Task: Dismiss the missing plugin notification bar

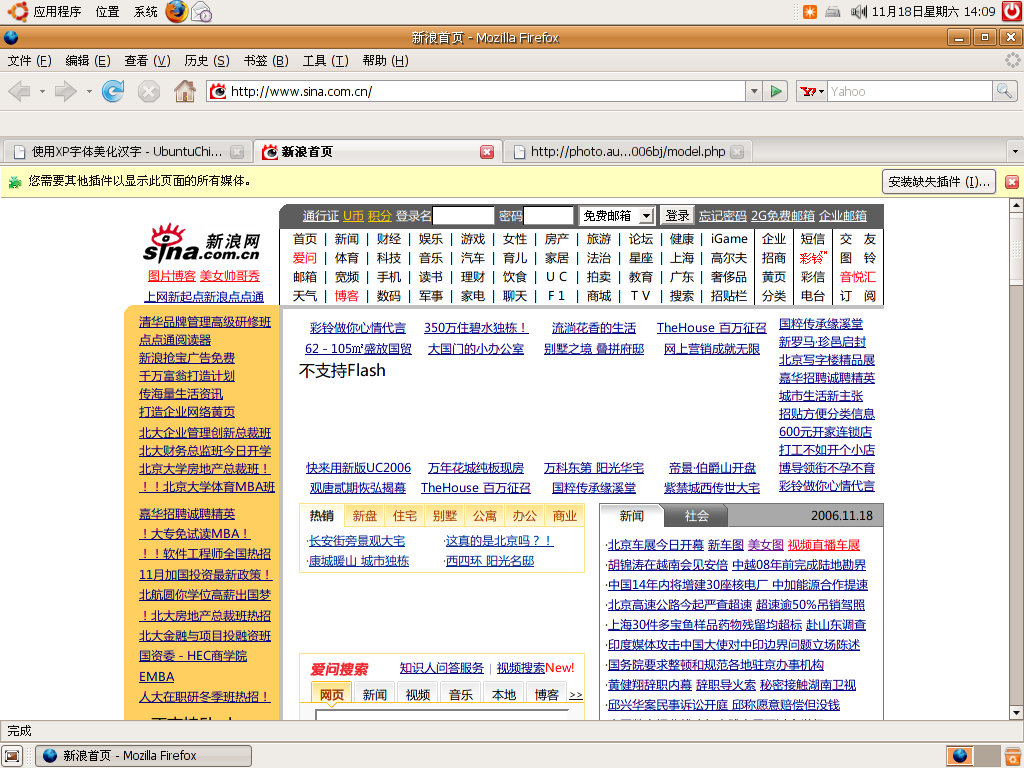Action: tap(1012, 182)
